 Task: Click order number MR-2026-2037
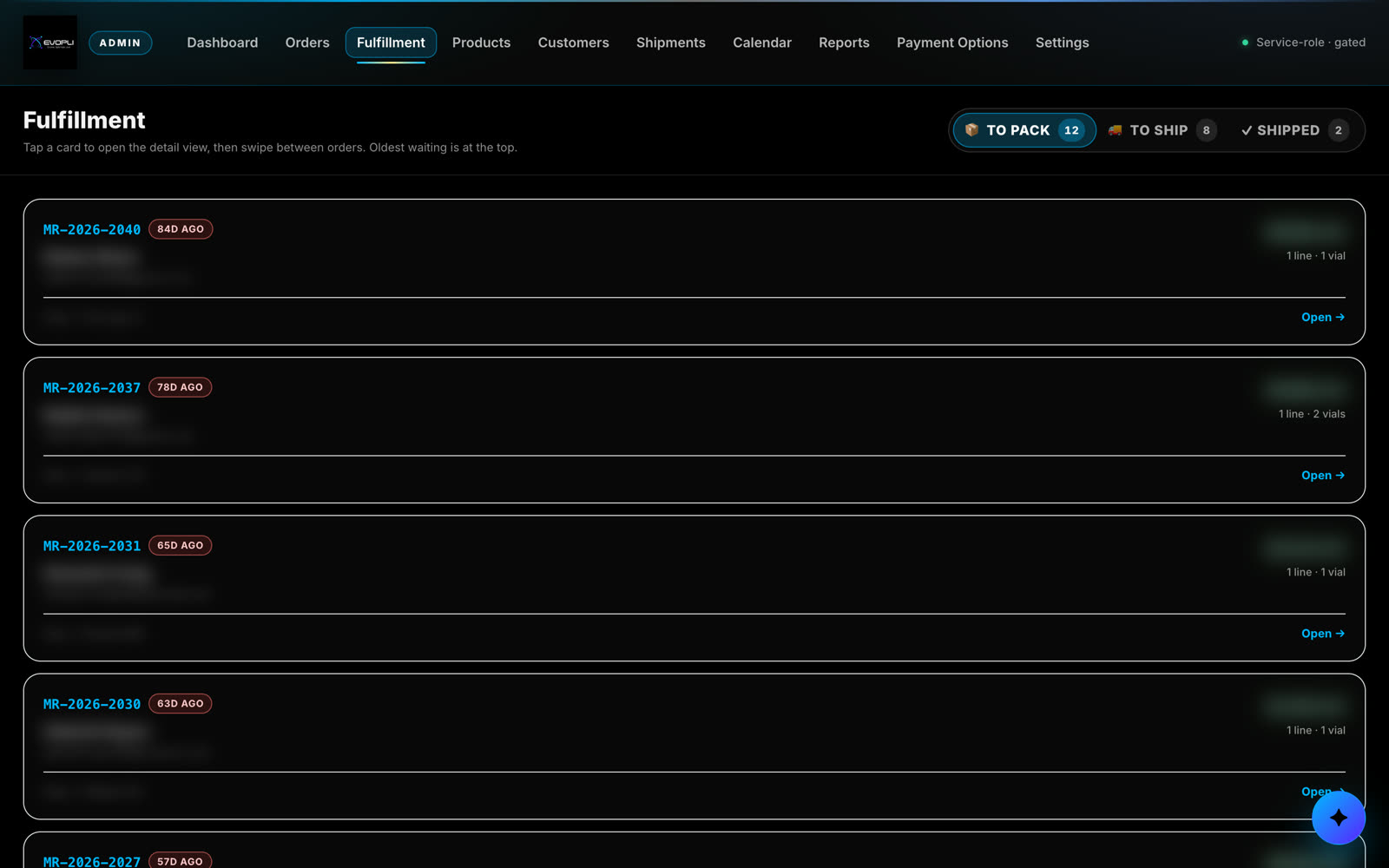point(92,388)
